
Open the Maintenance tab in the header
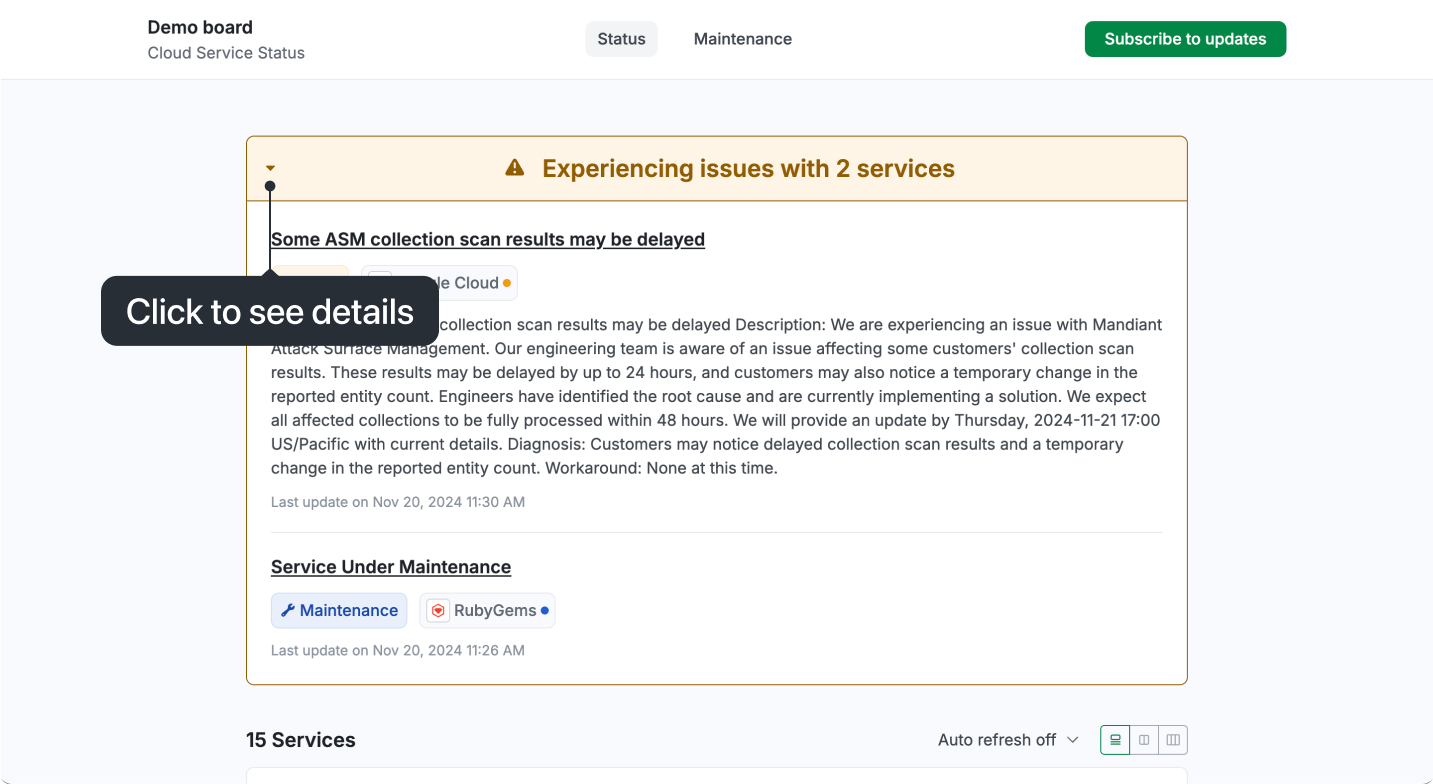[x=743, y=39]
